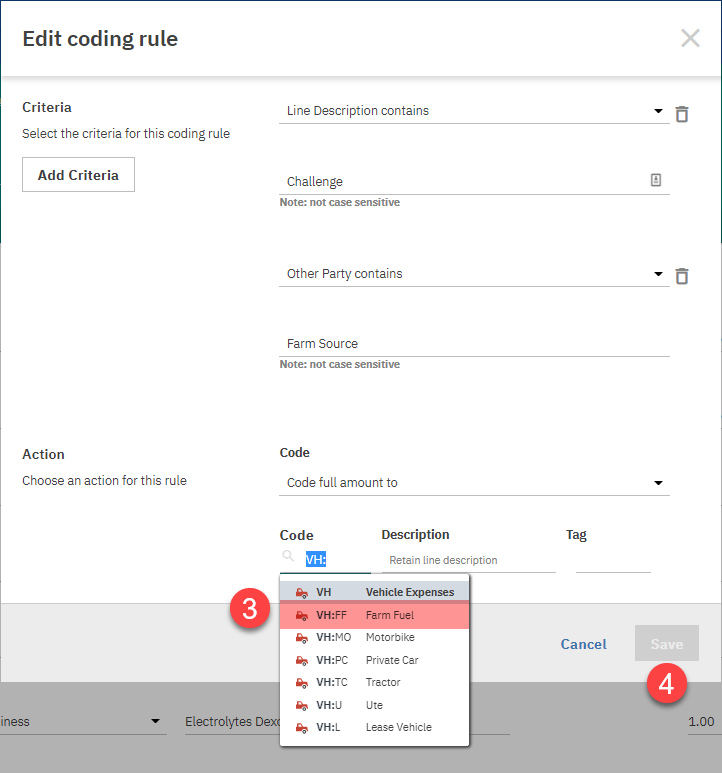Viewport: 722px width, 773px height.
Task: Open the Code full amount to dropdown
Action: click(658, 483)
